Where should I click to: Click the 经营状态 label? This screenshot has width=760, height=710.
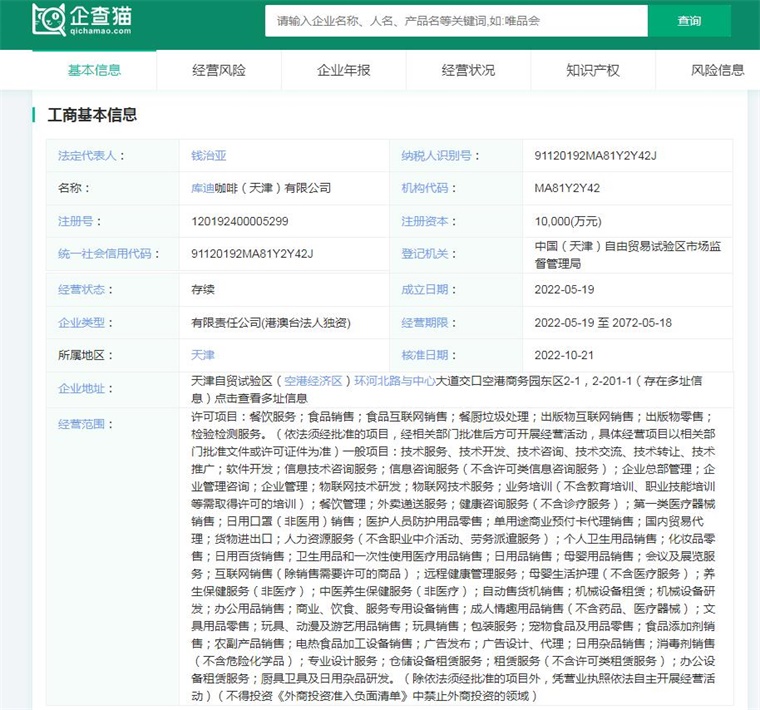85,290
